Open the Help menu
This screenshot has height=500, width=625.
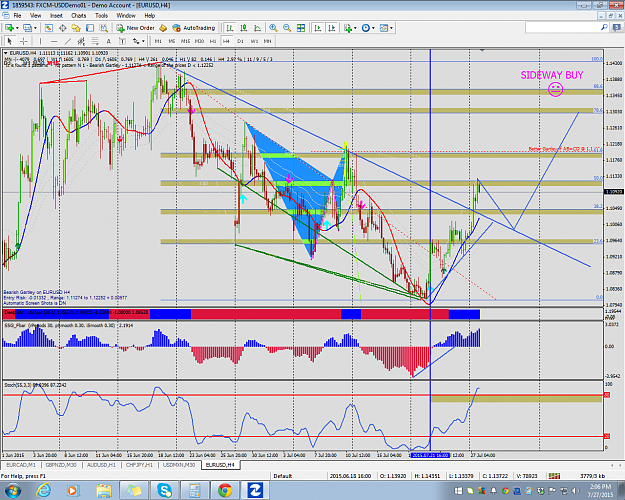(150, 16)
